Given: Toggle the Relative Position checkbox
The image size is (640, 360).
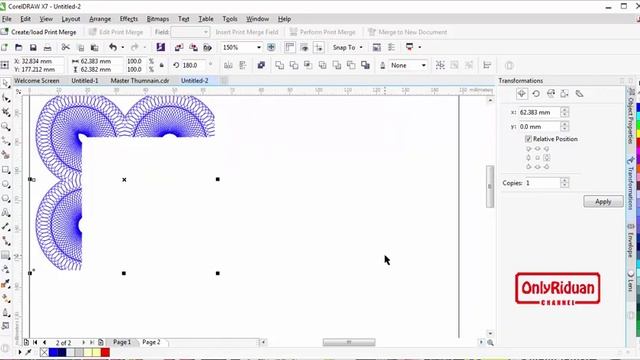Looking at the screenshot, I should click(x=529, y=139).
